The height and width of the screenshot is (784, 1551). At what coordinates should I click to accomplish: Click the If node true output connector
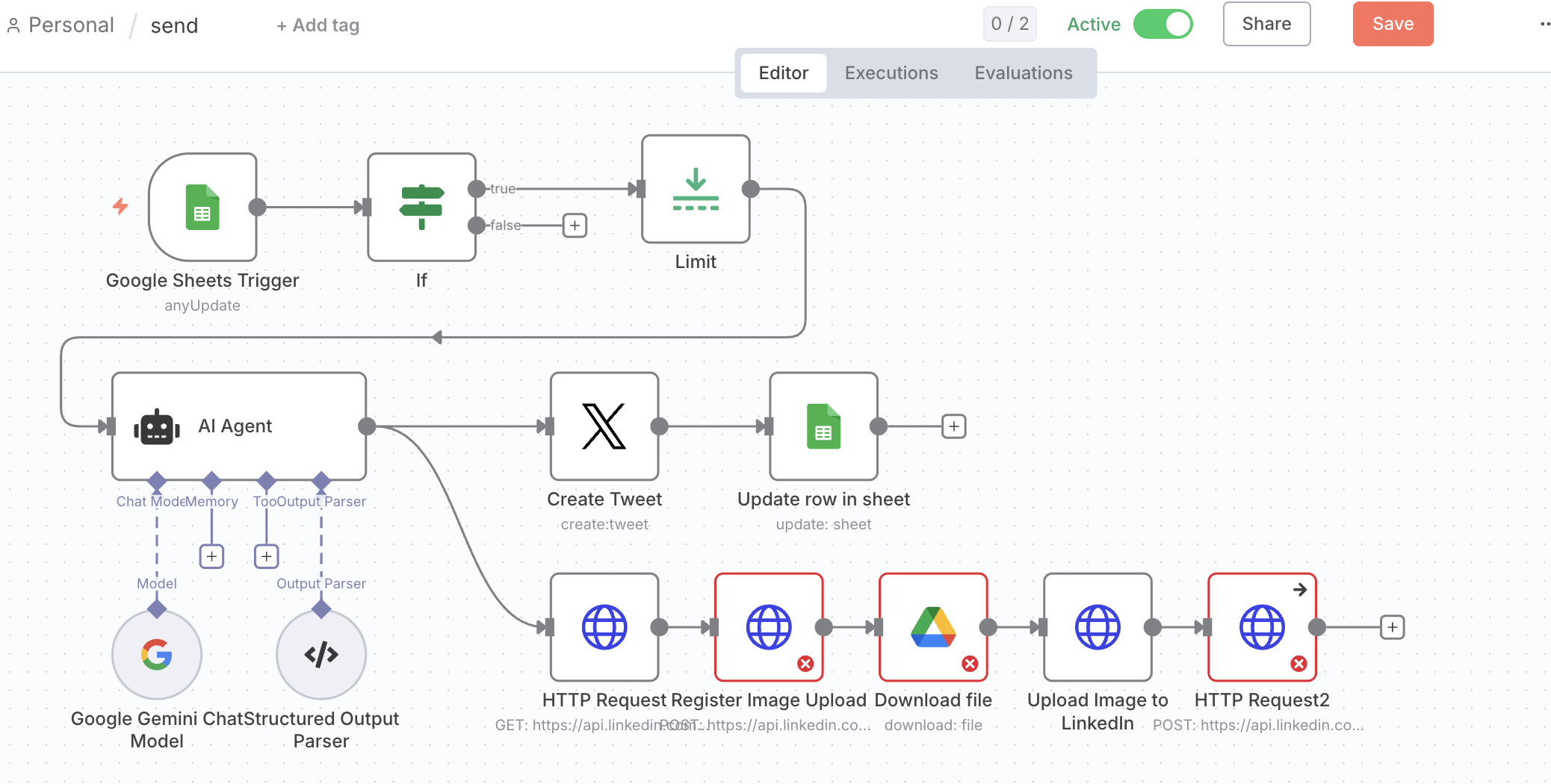coord(477,189)
